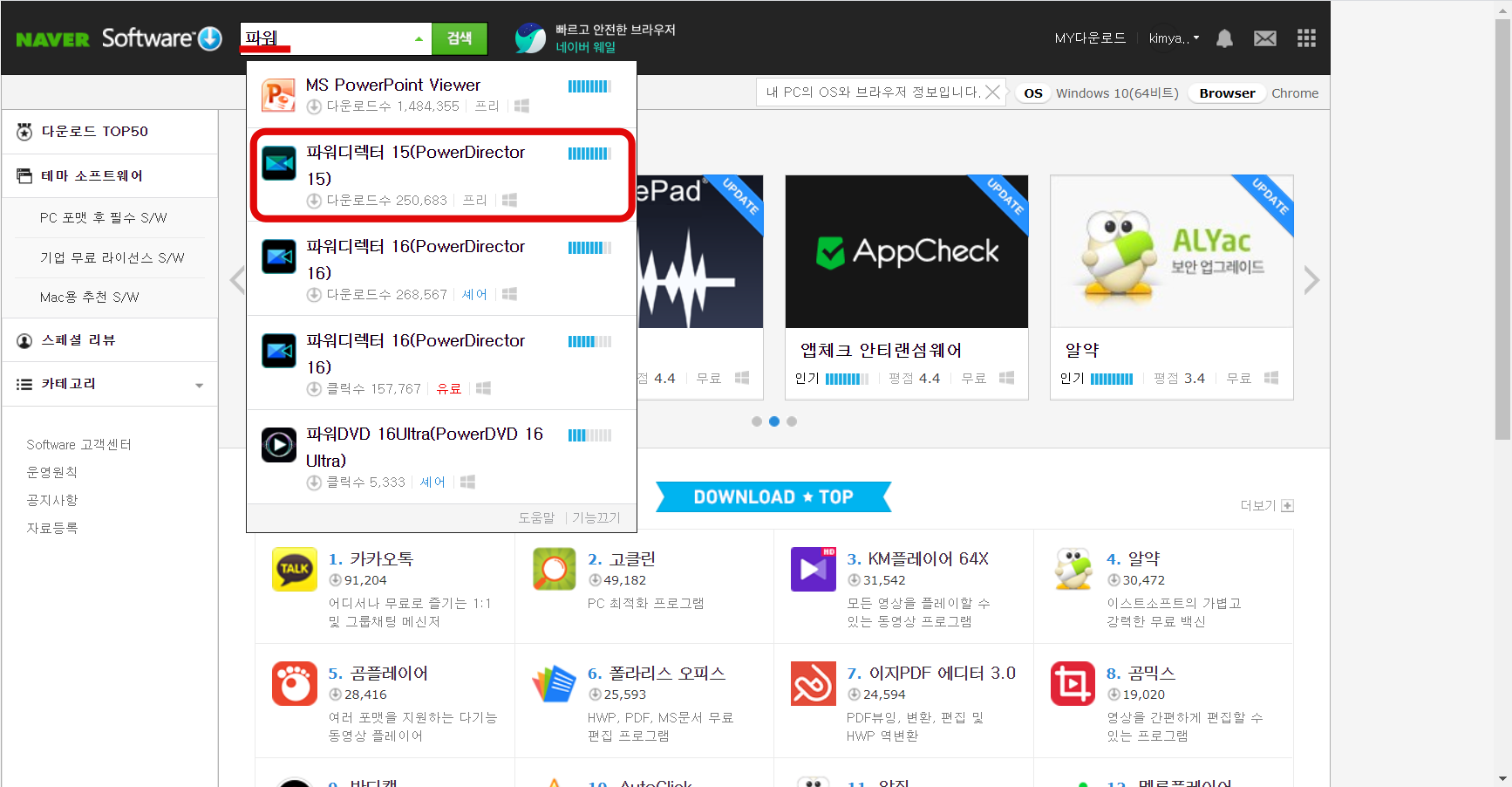Close the PC OS info notice
The width and height of the screenshot is (1512, 787).
[x=992, y=92]
